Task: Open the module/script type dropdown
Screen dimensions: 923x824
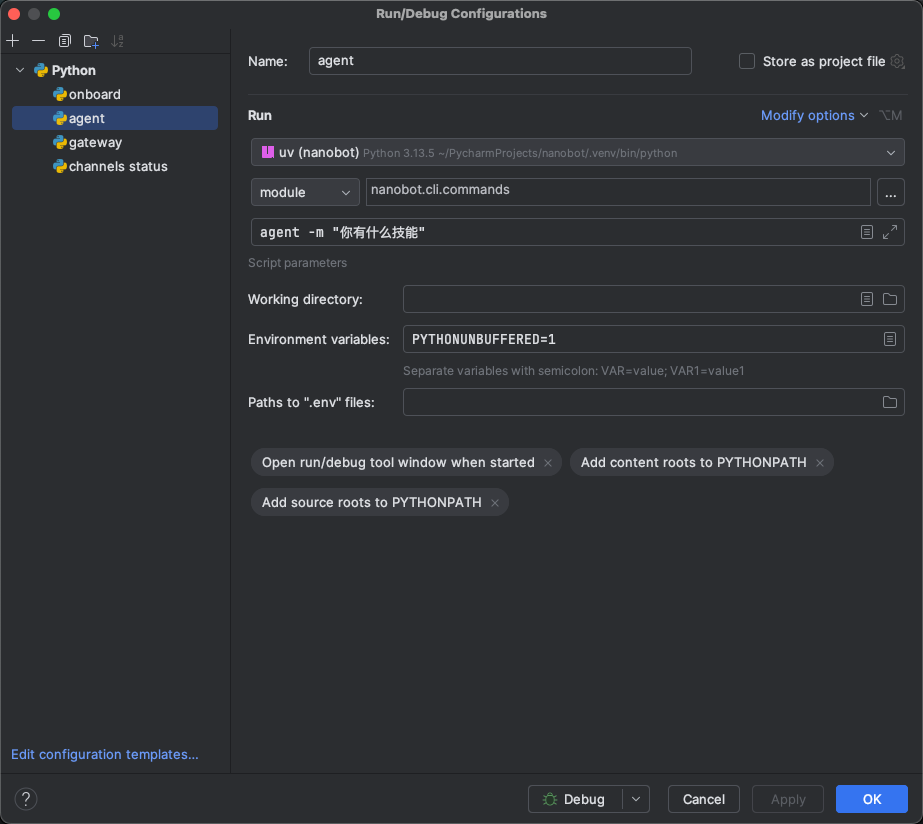Action: pyautogui.click(x=305, y=192)
